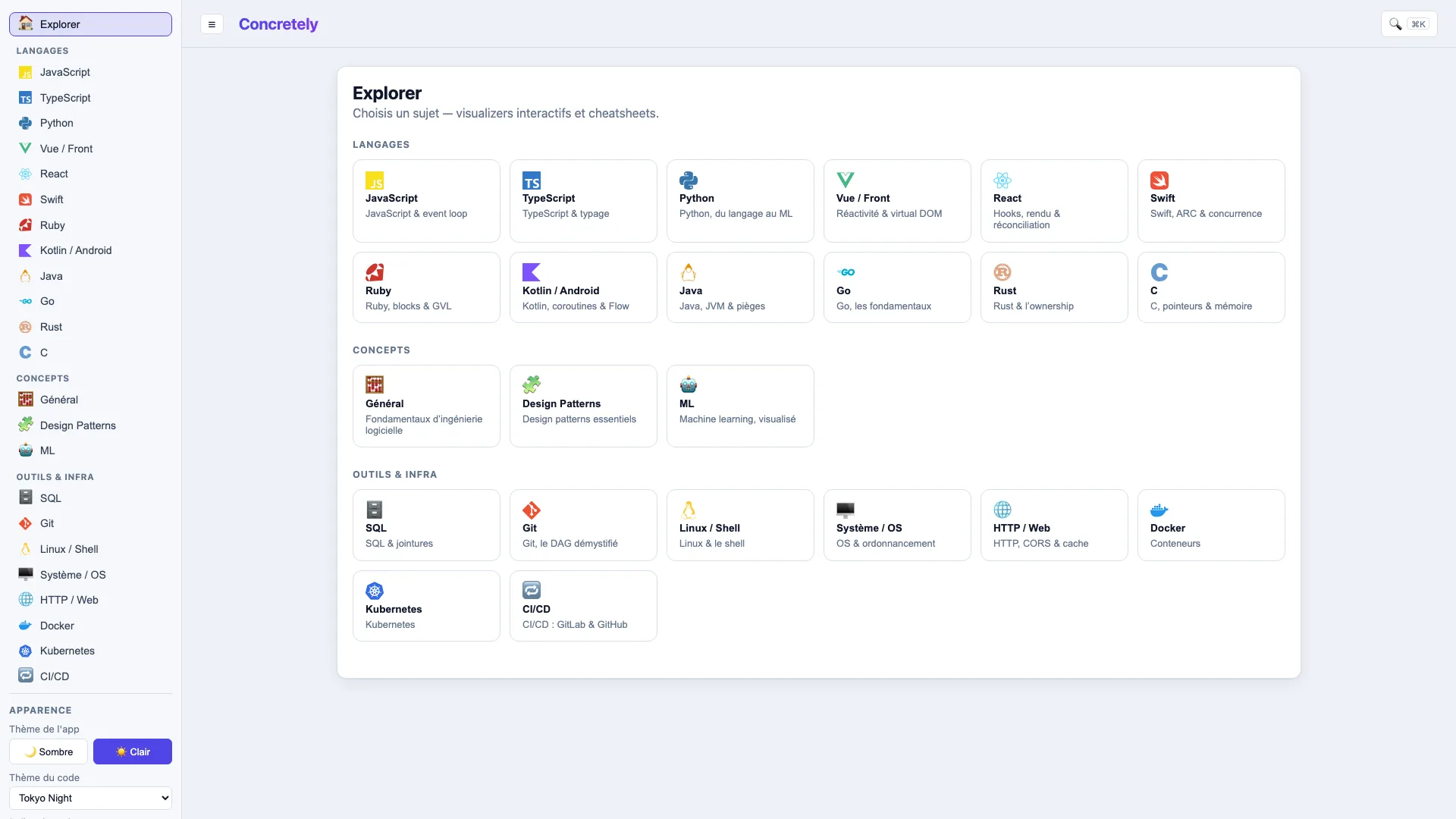Image resolution: width=1456 pixels, height=819 pixels.
Task: Click the 'C, pointeurs & mémoire' text
Action: coord(1200,306)
